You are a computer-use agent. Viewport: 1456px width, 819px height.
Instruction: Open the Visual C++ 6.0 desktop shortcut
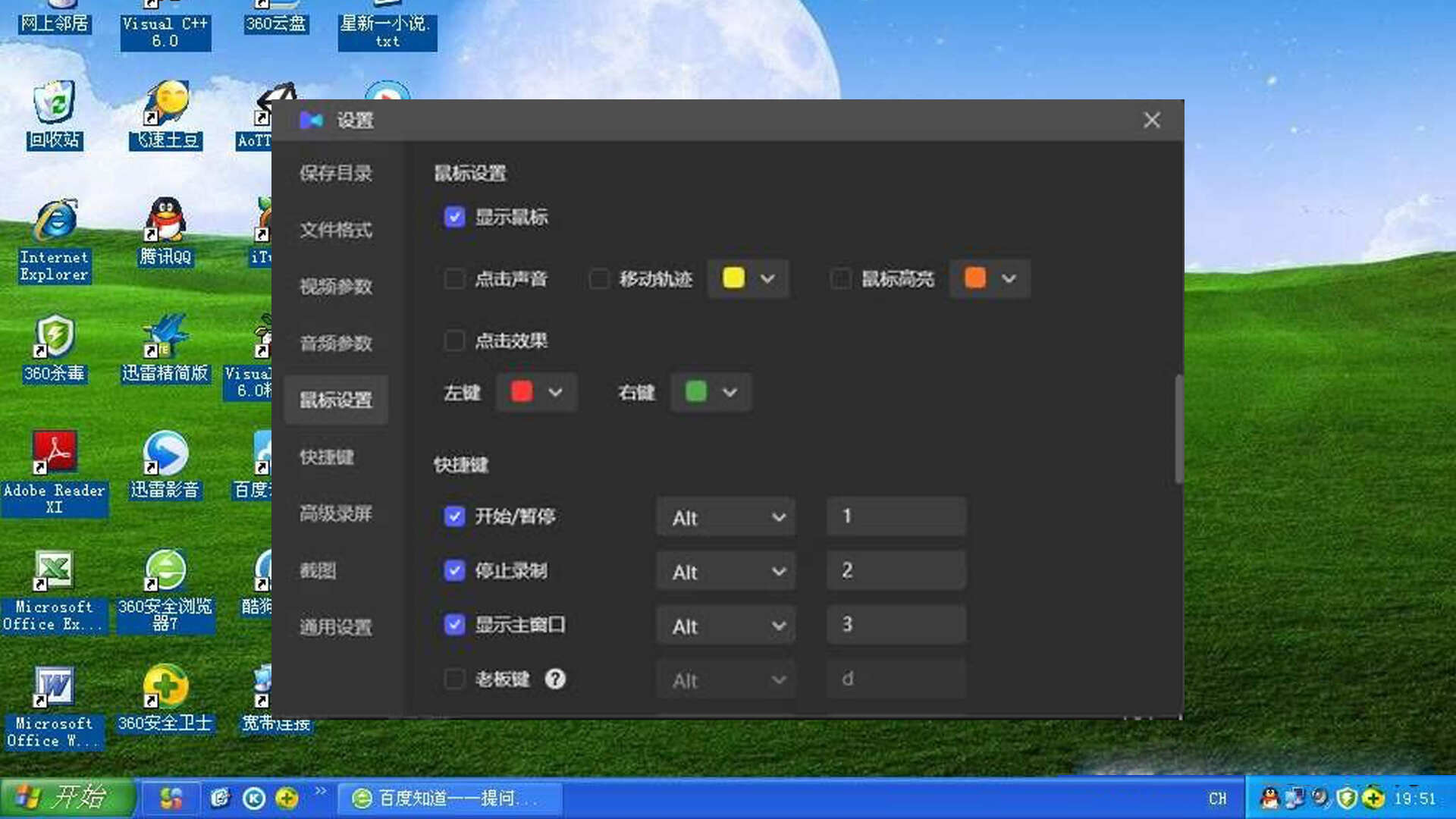(165, 26)
